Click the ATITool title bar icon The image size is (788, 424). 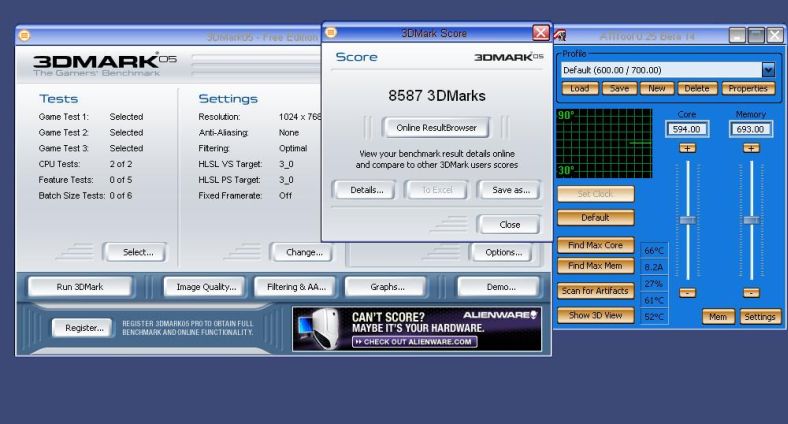click(560, 36)
